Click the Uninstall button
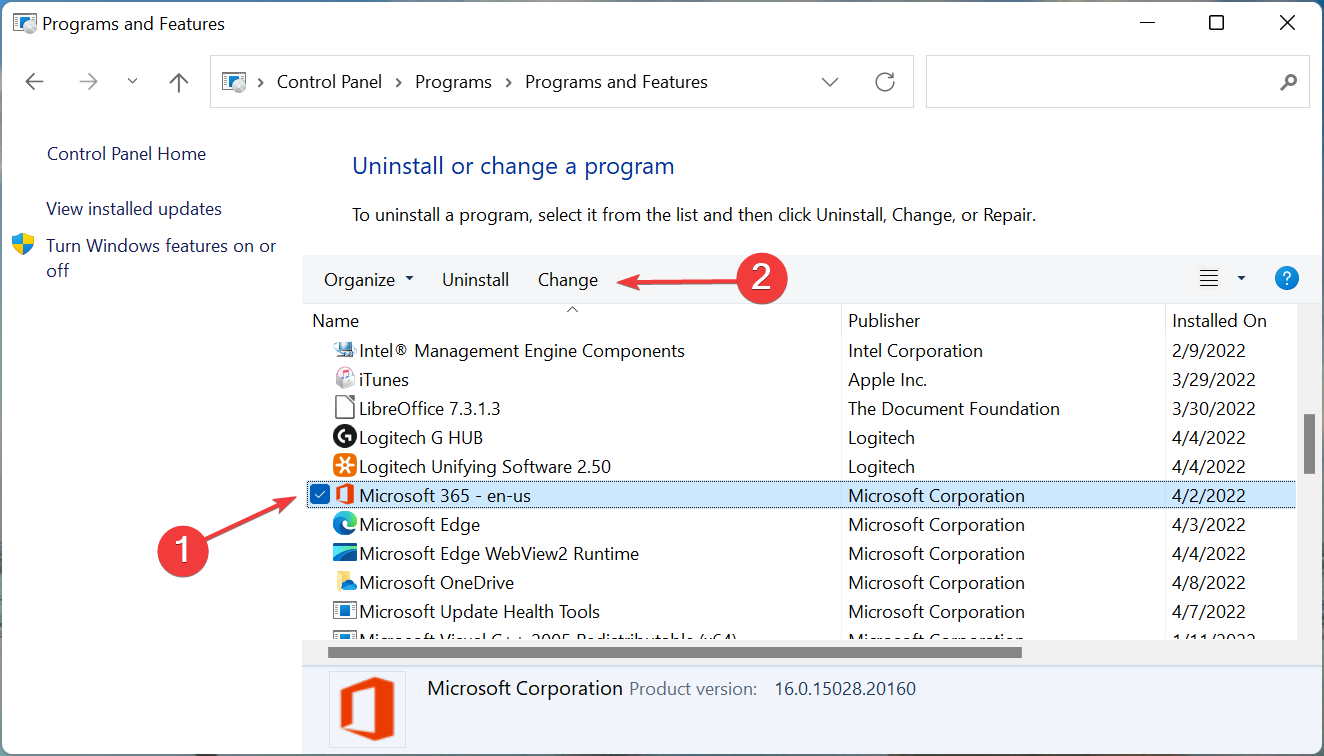Viewport: 1324px width, 756px height. pyautogui.click(x=475, y=279)
